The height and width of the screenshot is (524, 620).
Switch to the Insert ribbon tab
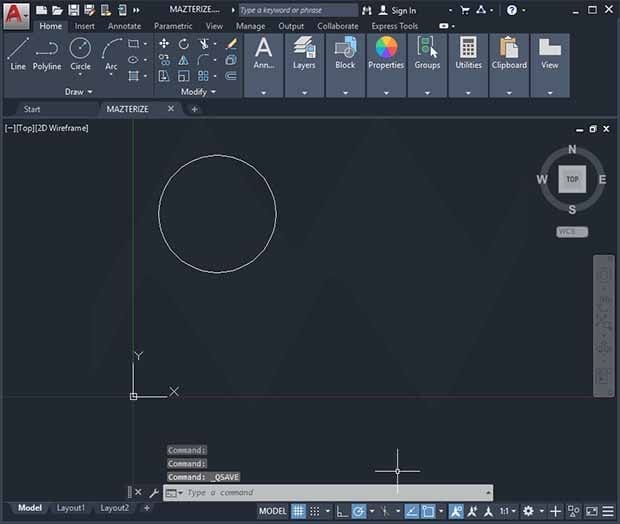click(85, 26)
